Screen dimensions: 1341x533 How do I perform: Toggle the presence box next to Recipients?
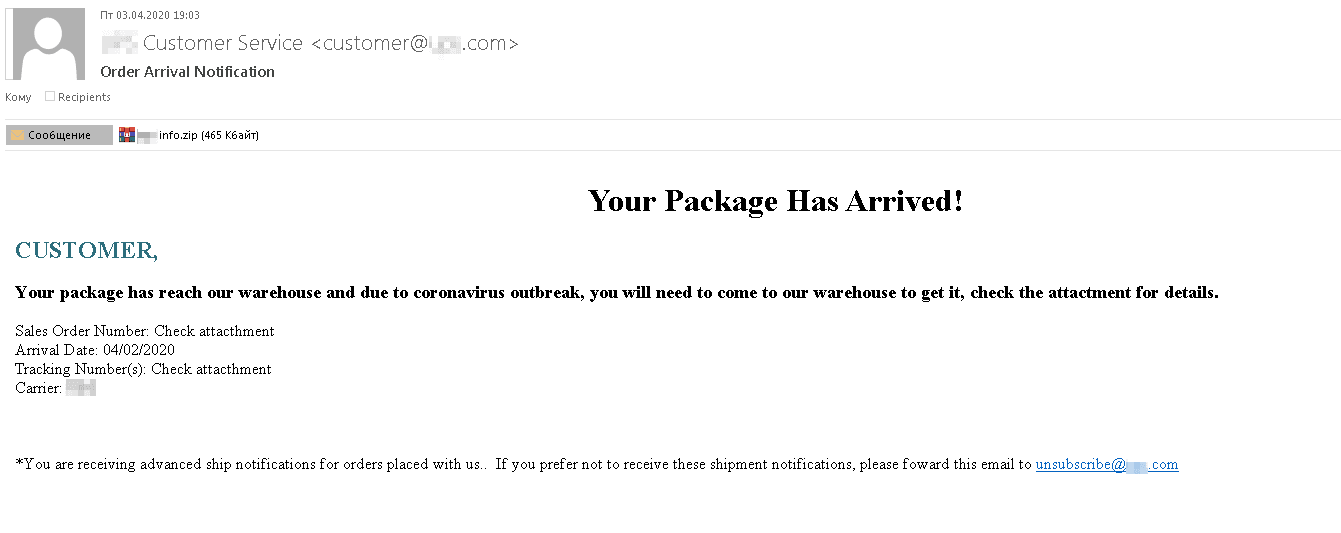click(x=50, y=97)
